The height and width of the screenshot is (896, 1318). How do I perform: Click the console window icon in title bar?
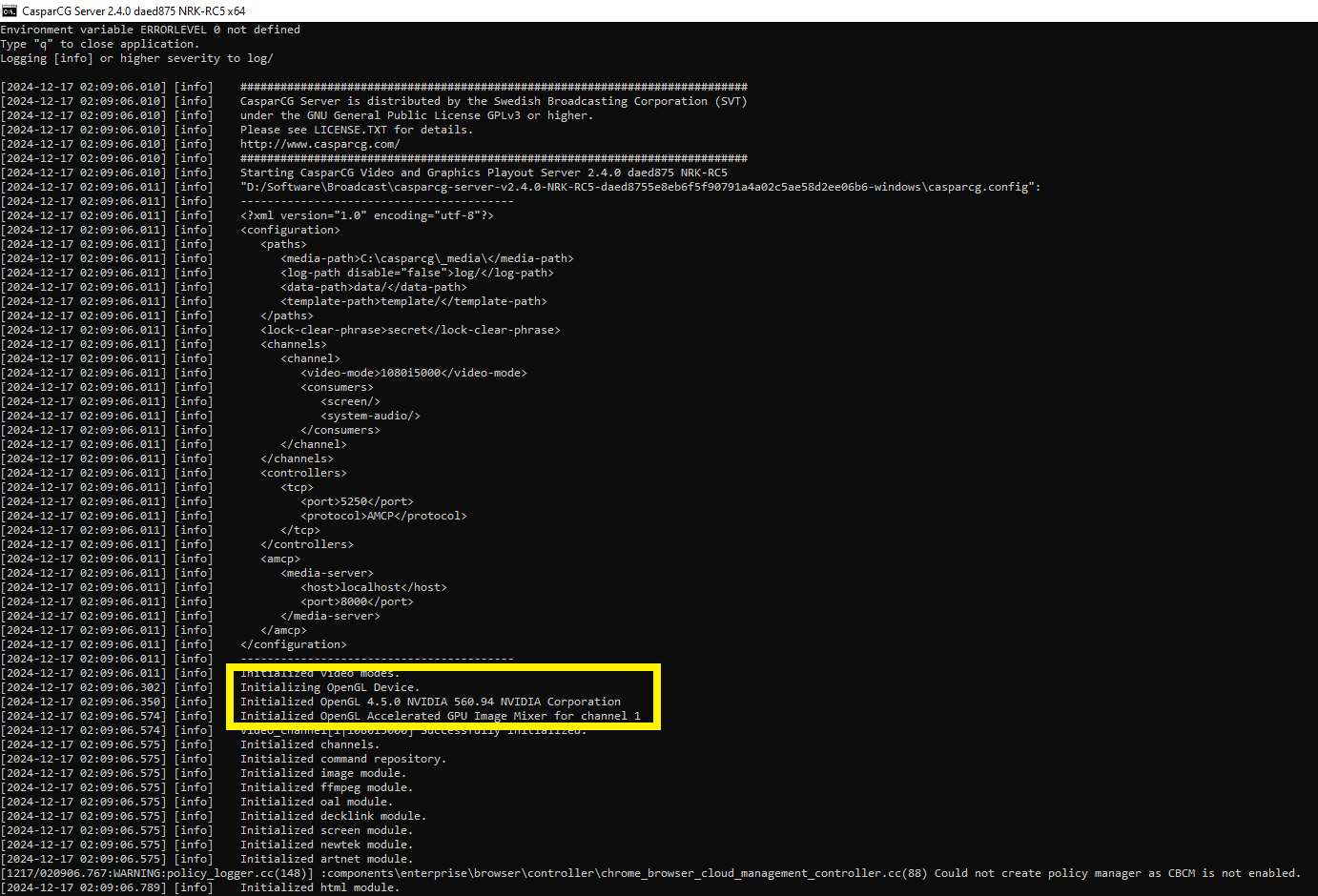pyautogui.click(x=10, y=10)
